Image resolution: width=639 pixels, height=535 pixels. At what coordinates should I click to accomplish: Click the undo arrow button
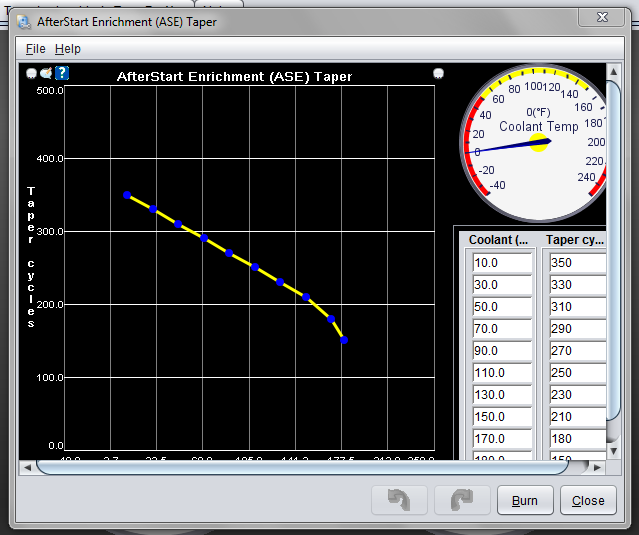click(399, 501)
